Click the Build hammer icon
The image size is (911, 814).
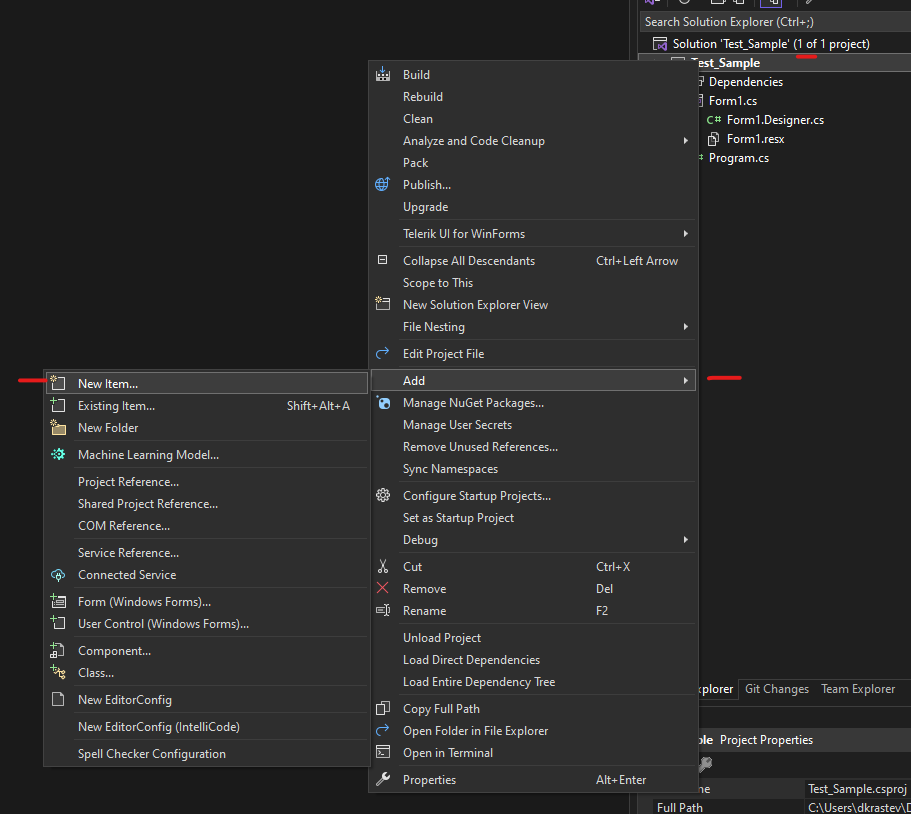(x=384, y=74)
